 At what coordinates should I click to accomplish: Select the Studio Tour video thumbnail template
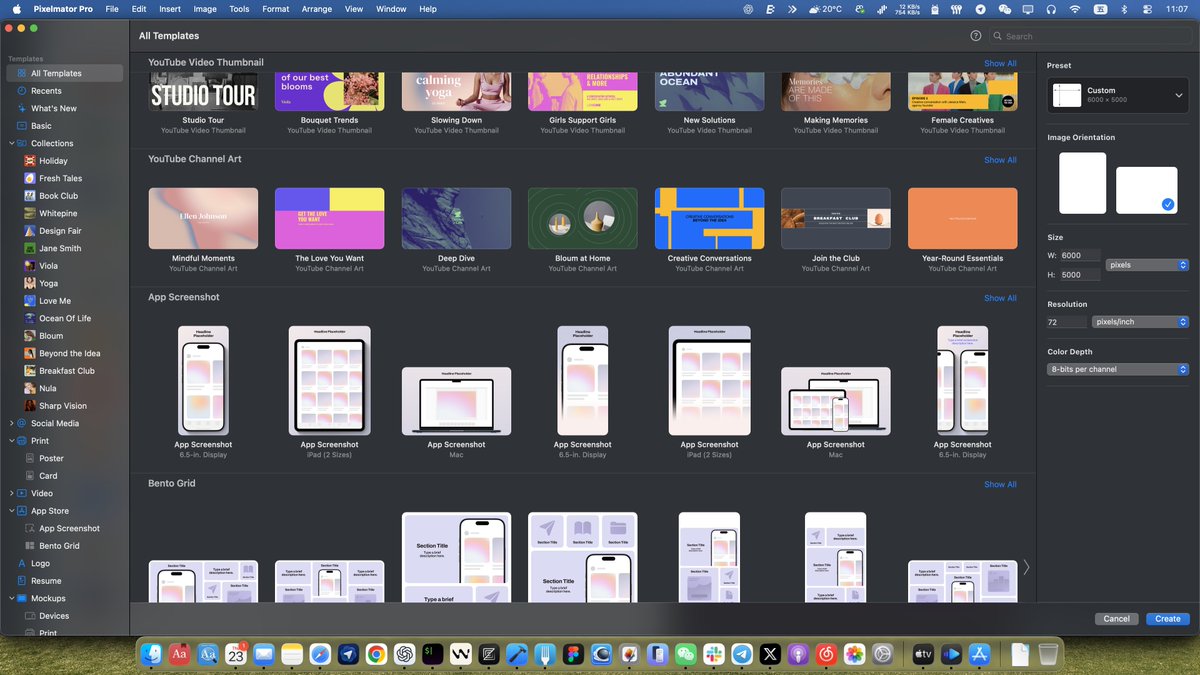coord(203,93)
